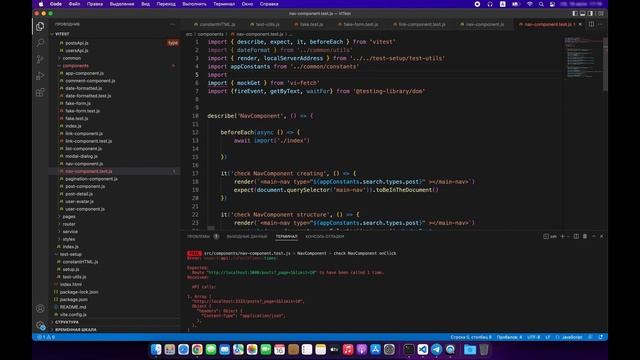Toggle secondary sidebar layout button
This screenshot has height=360, width=640.
pos(590,13)
